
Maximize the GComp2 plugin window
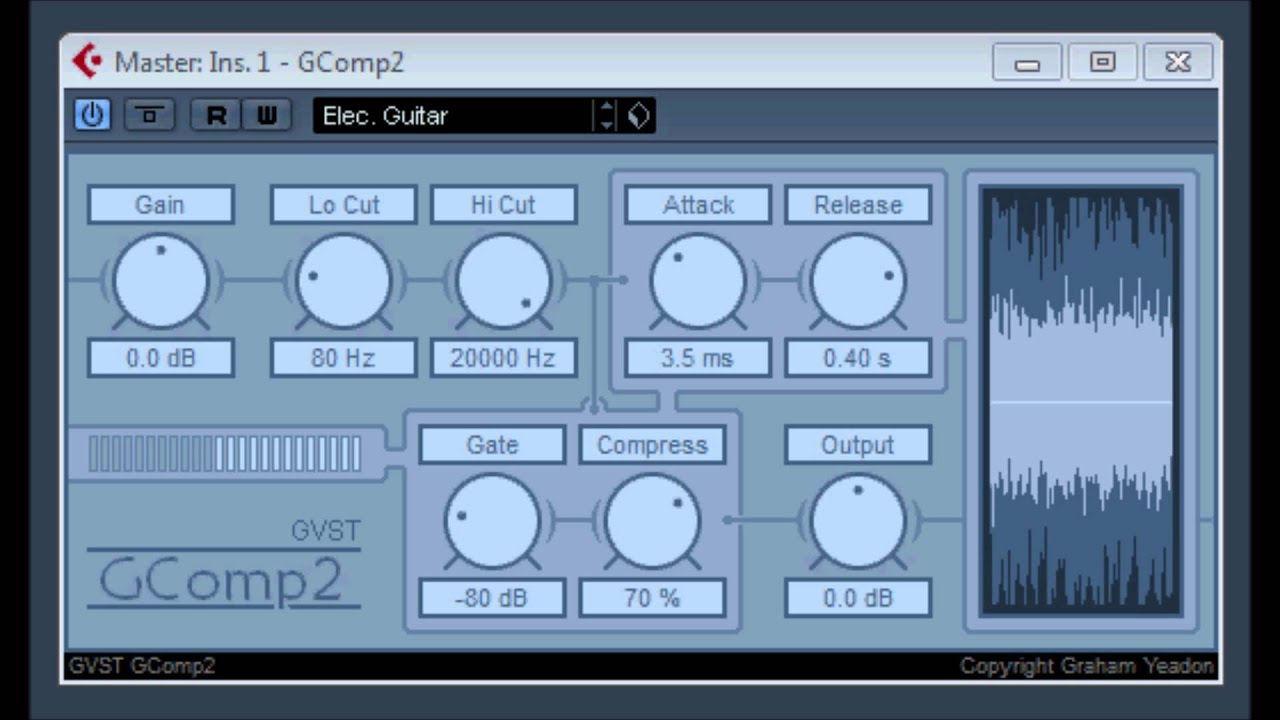pyautogui.click(x=1102, y=62)
